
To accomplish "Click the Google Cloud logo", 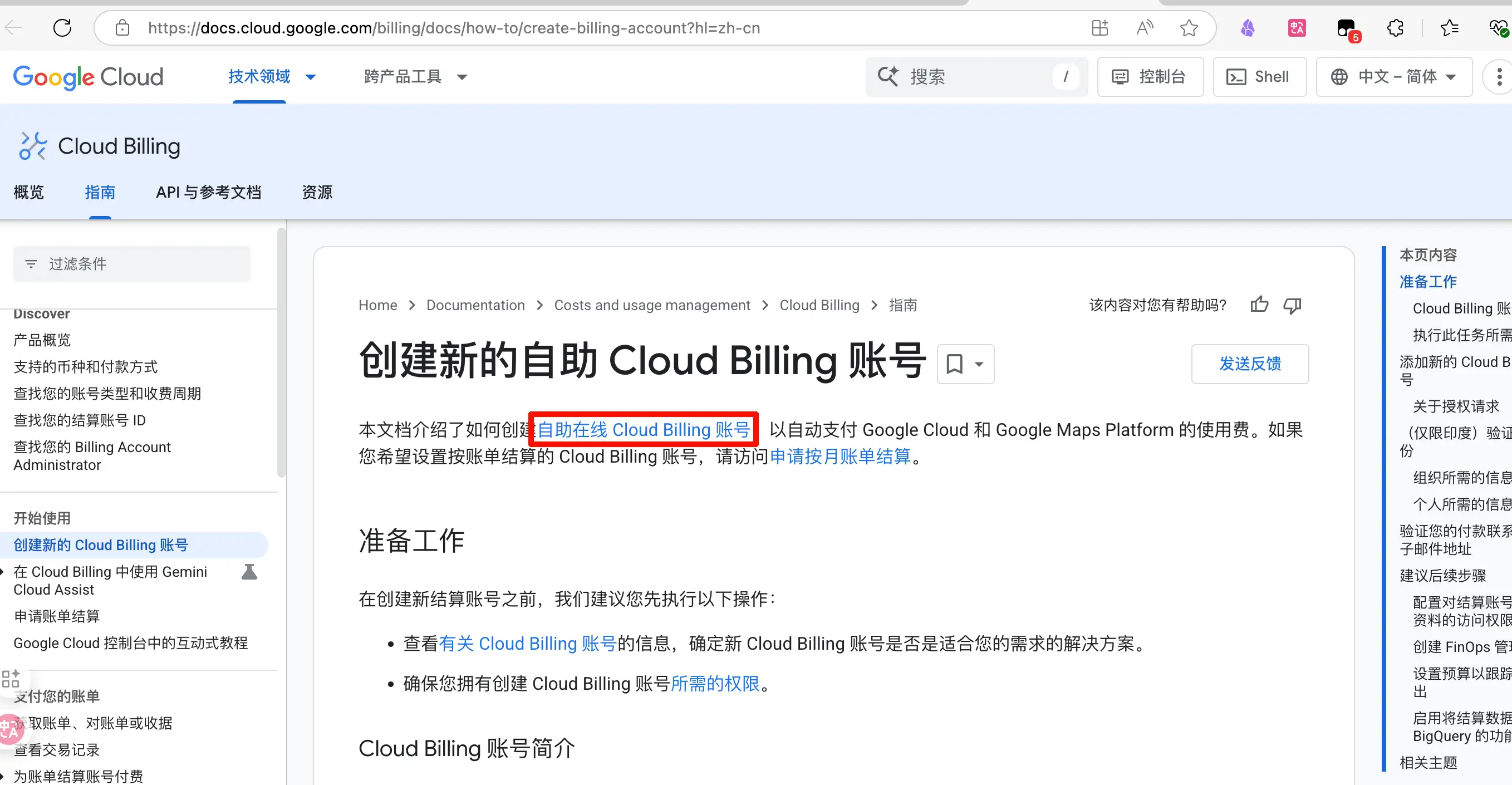I will point(89,77).
